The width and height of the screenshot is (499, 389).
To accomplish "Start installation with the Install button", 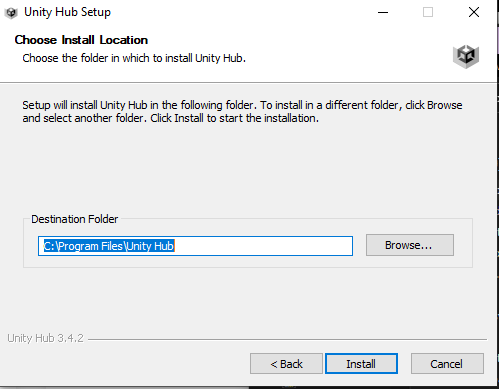I will tap(361, 364).
